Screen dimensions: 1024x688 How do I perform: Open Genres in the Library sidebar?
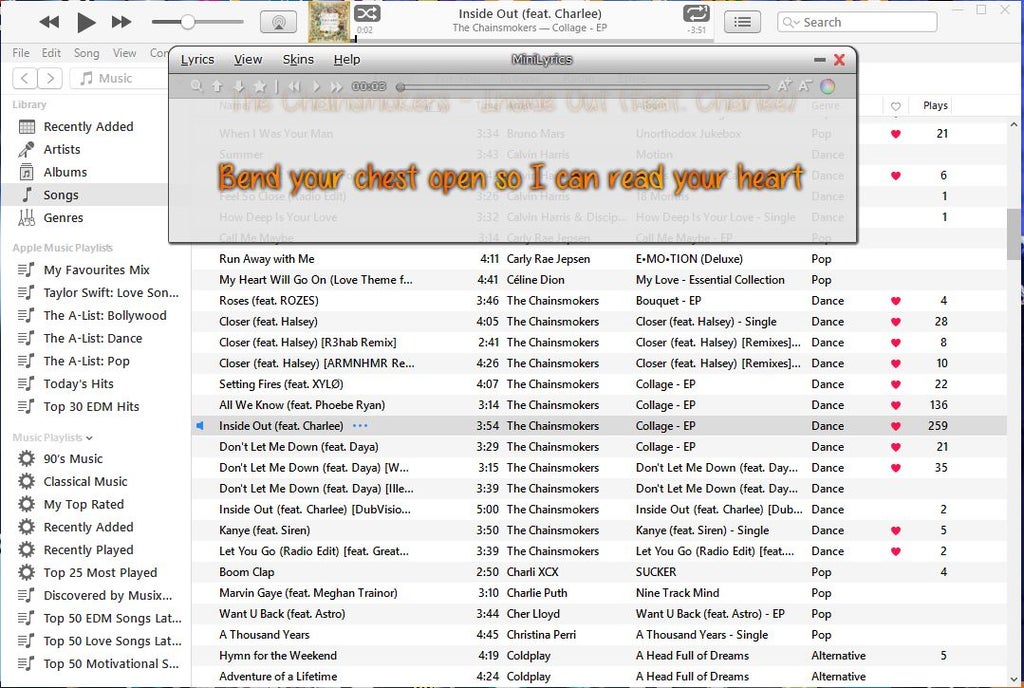click(63, 218)
